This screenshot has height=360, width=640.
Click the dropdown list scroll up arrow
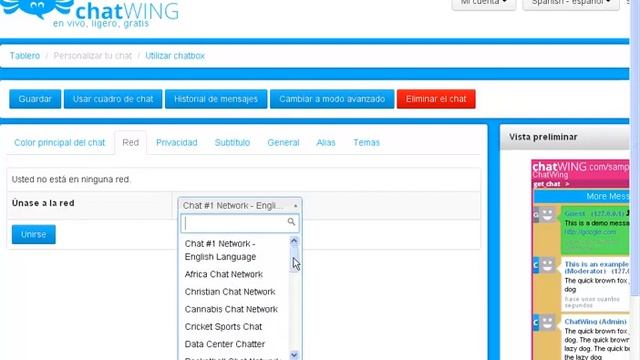click(x=294, y=241)
